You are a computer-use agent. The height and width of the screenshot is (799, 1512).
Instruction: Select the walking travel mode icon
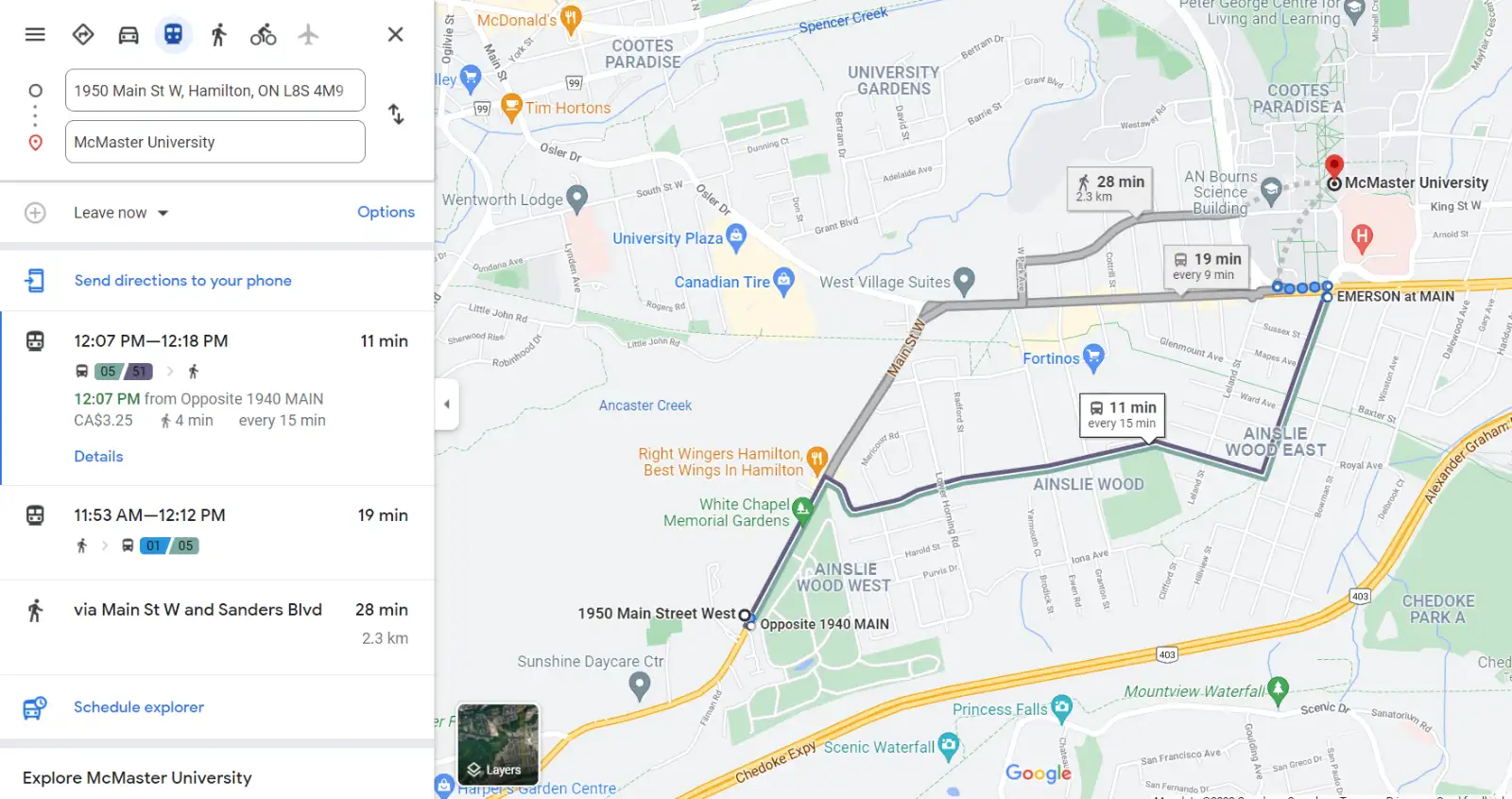tap(218, 35)
